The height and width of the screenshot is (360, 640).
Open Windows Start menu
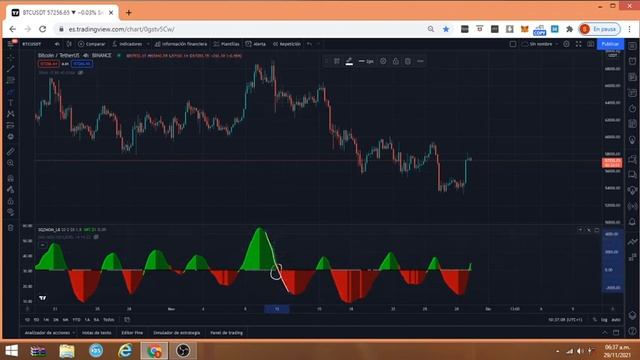[x=11, y=351]
